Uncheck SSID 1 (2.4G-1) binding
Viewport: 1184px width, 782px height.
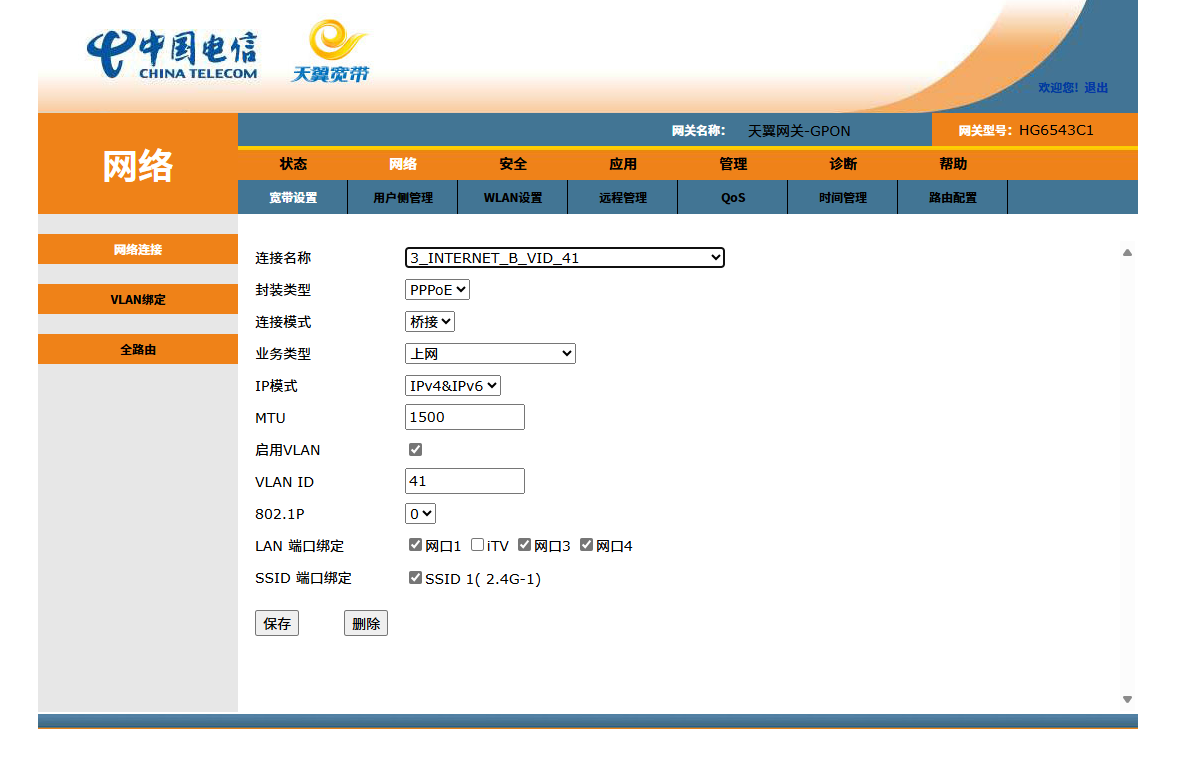tap(415, 578)
